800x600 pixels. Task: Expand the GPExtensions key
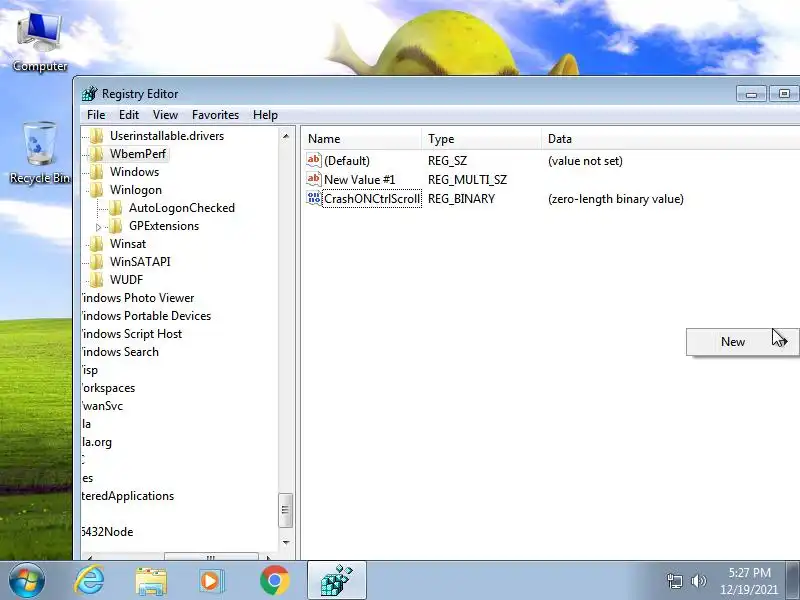98,227
